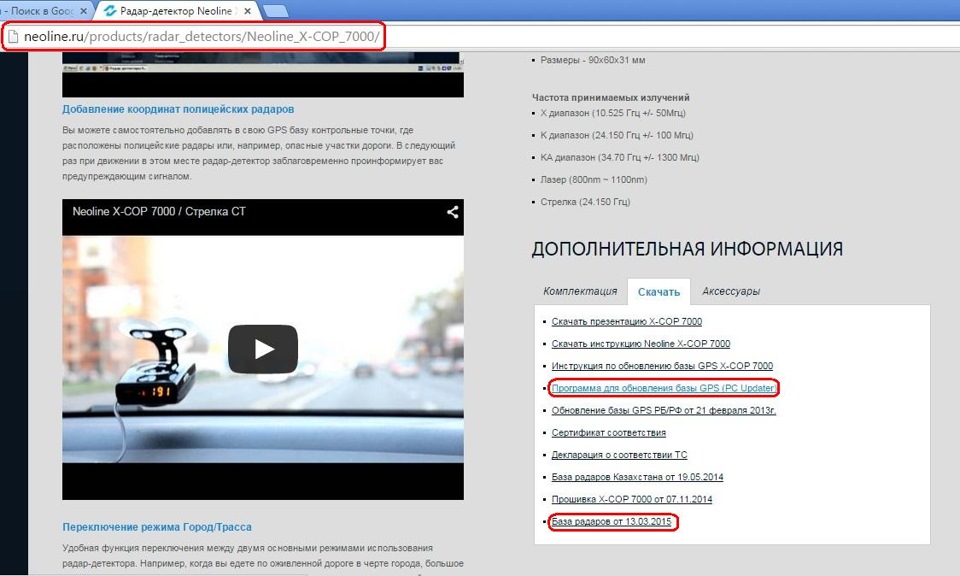Open a new browser tab

click(276, 11)
